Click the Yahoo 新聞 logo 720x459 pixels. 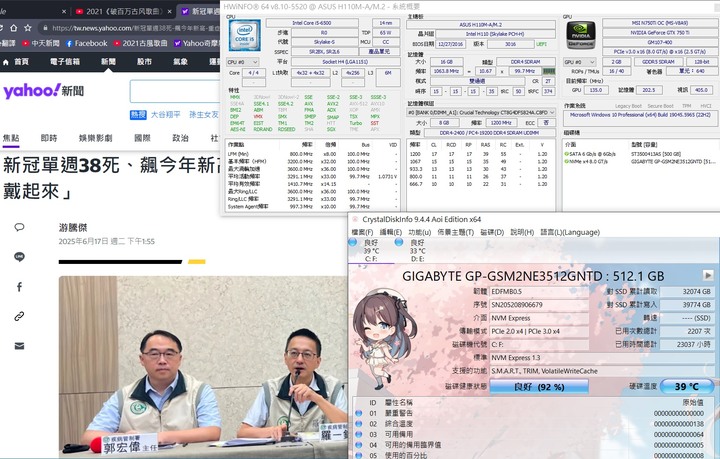click(x=44, y=91)
